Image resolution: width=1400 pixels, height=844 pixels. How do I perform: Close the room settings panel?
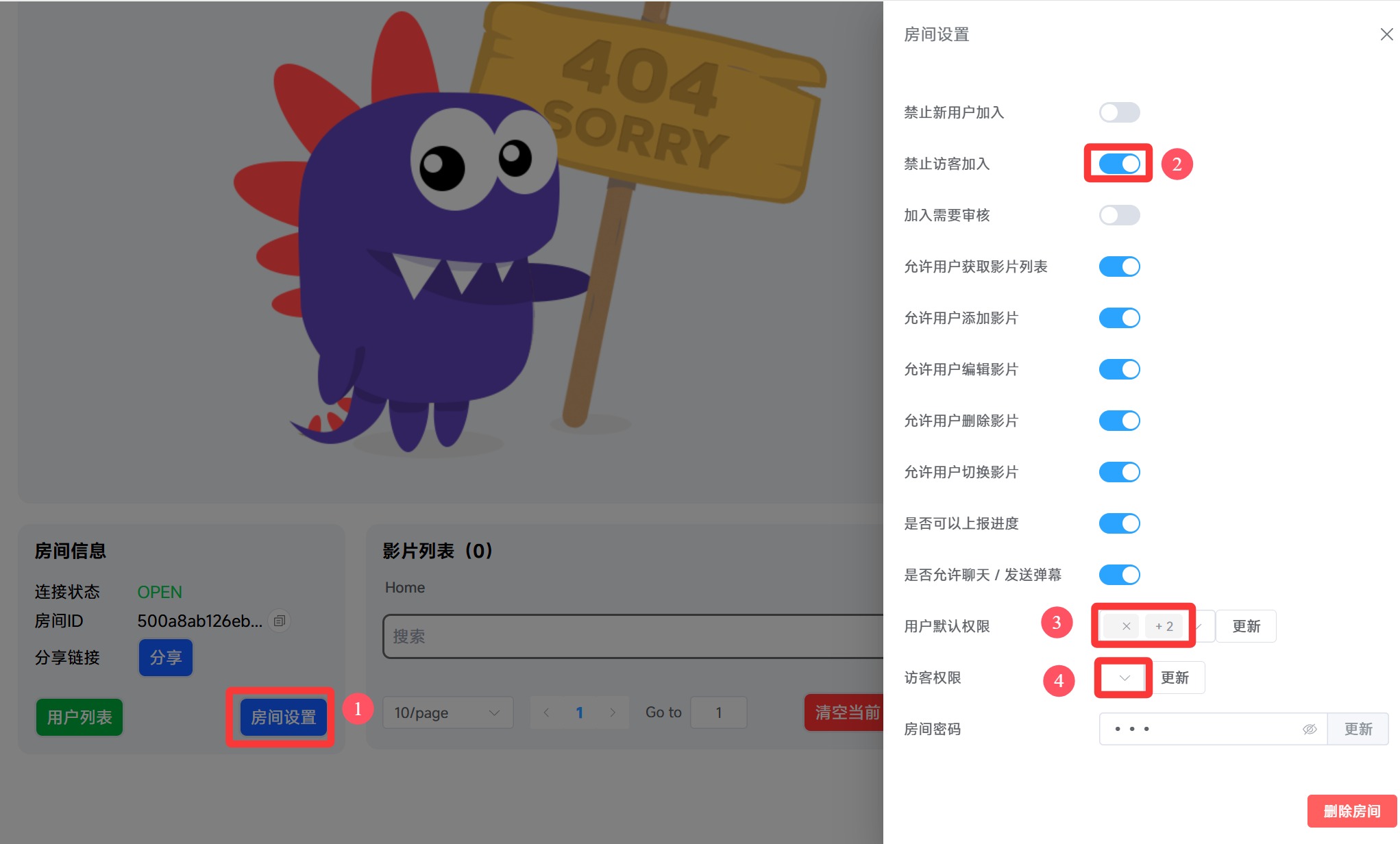[1386, 34]
